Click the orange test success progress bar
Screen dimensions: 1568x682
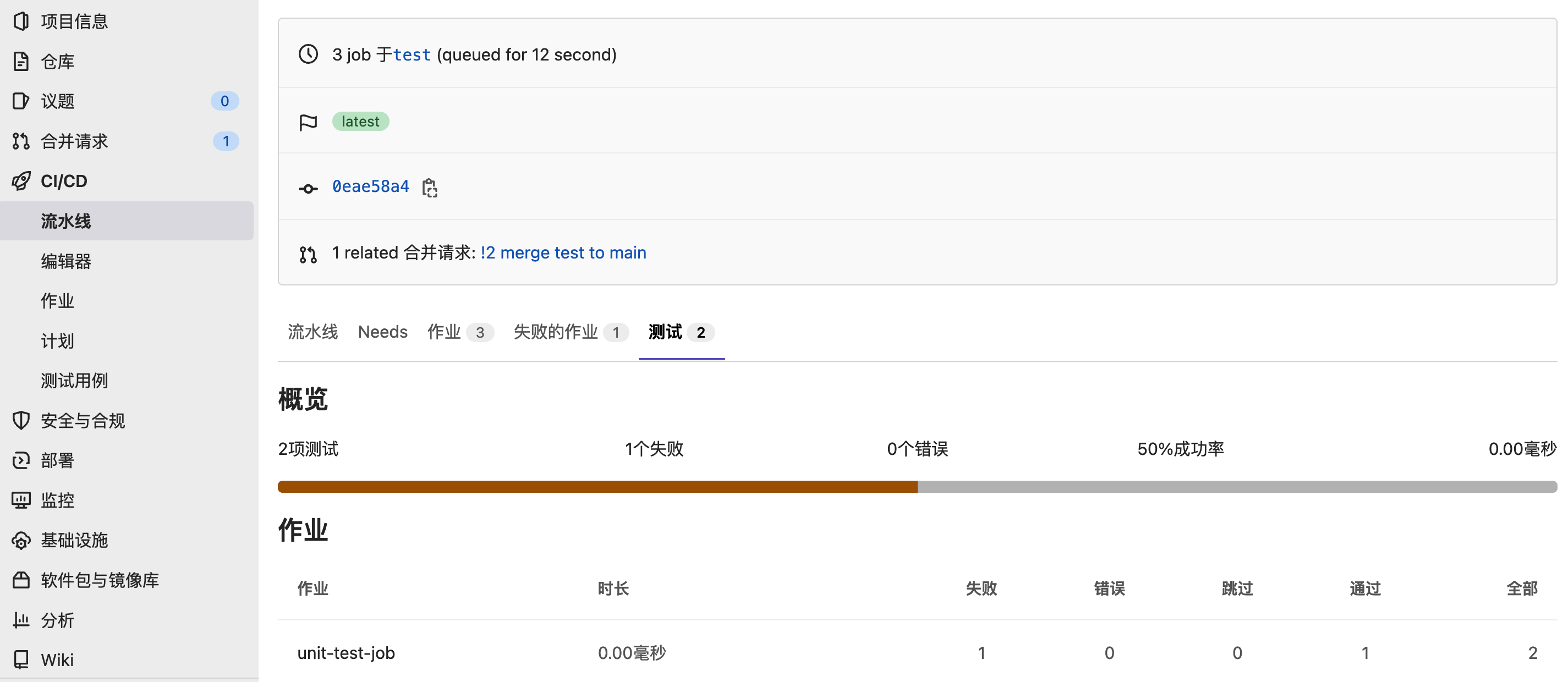tap(597, 487)
